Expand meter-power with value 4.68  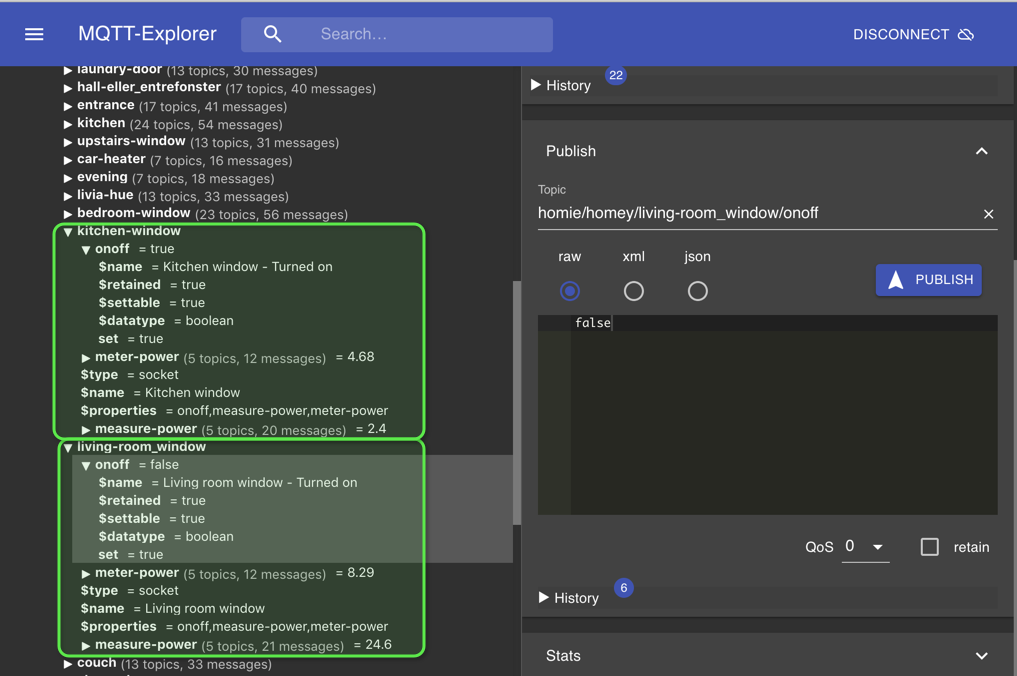tap(86, 358)
